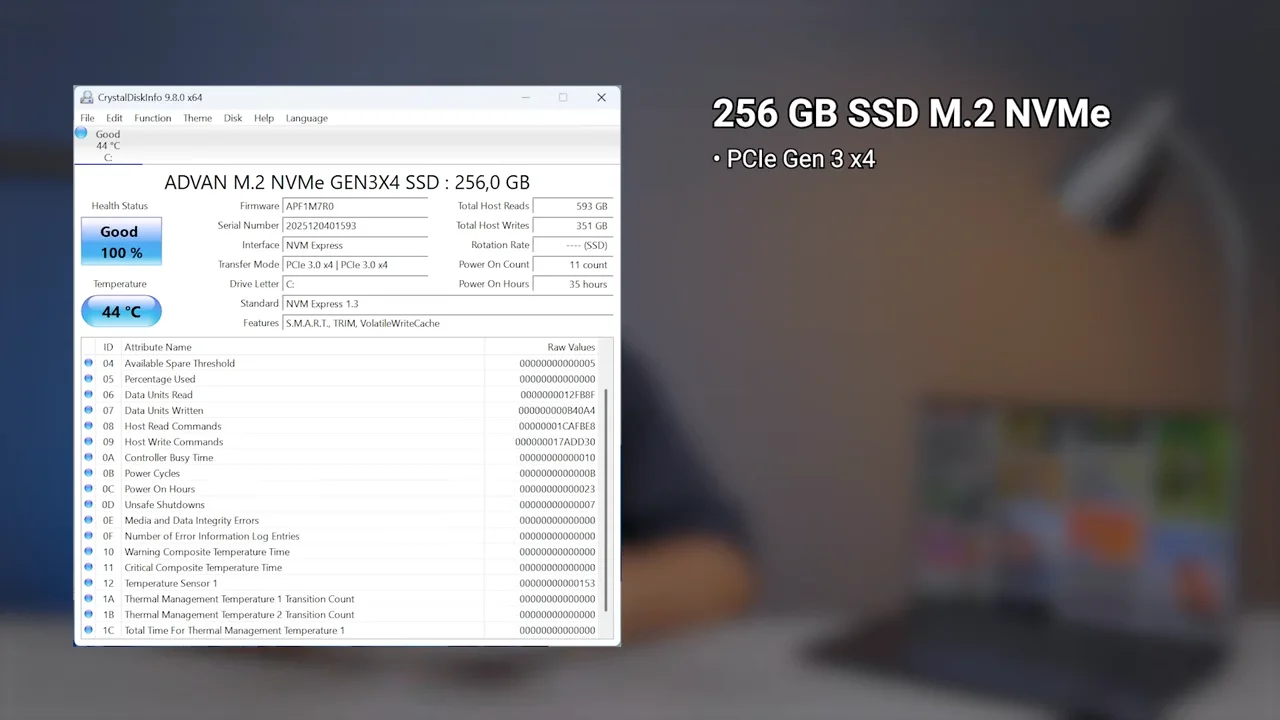1280x720 pixels.
Task: Click raw value 0000000012FB8F
Action: [557, 395]
